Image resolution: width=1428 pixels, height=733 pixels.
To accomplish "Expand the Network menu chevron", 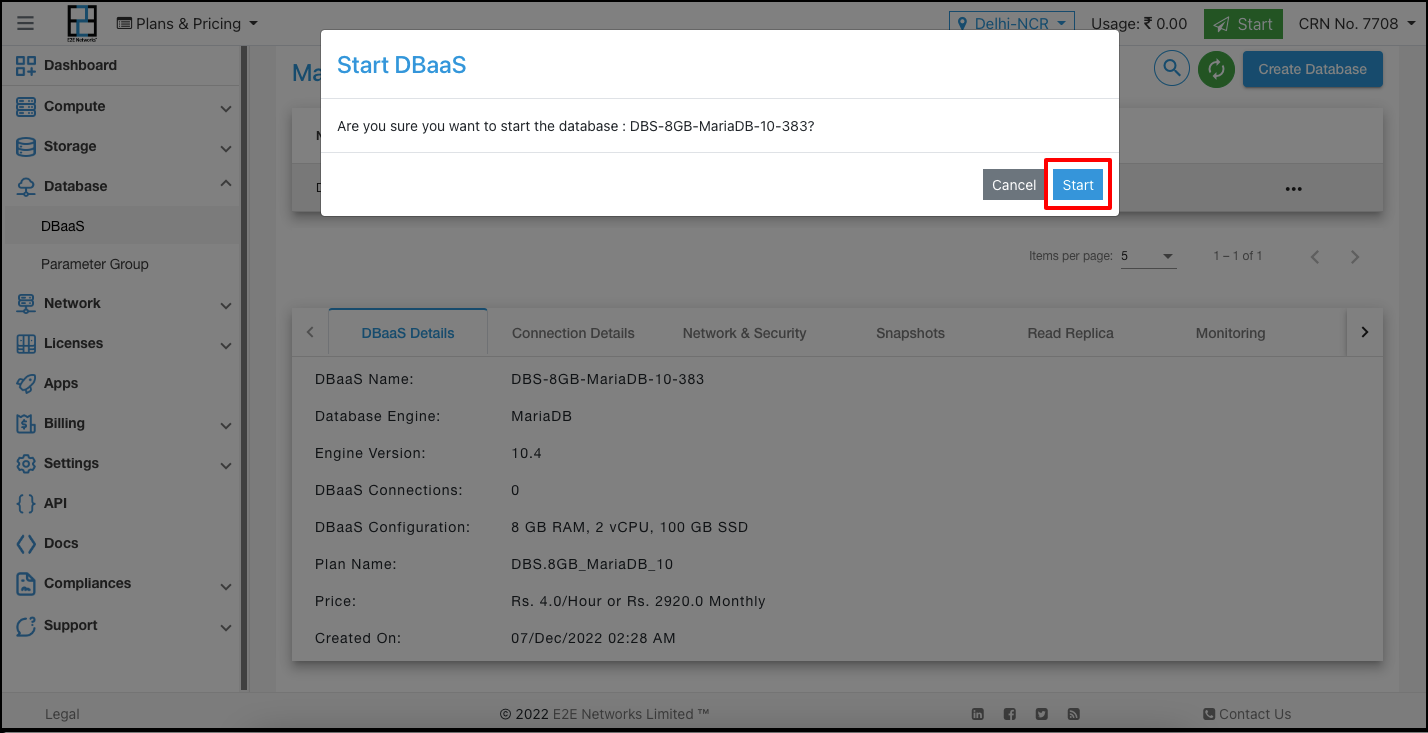I will [226, 305].
